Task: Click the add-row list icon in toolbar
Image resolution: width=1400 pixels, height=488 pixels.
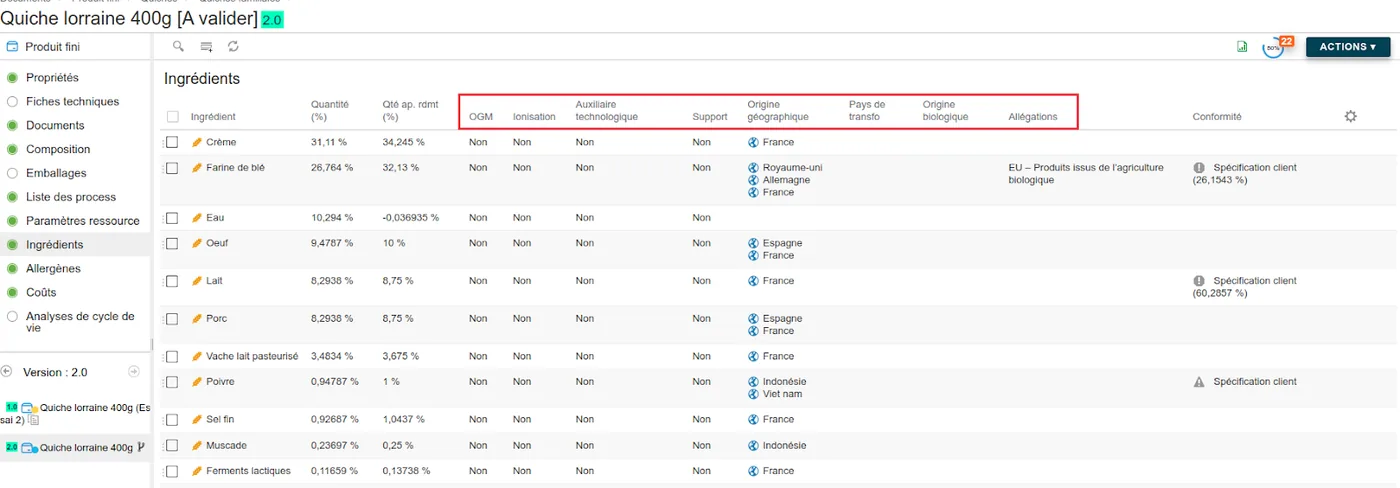Action: pyautogui.click(x=206, y=46)
